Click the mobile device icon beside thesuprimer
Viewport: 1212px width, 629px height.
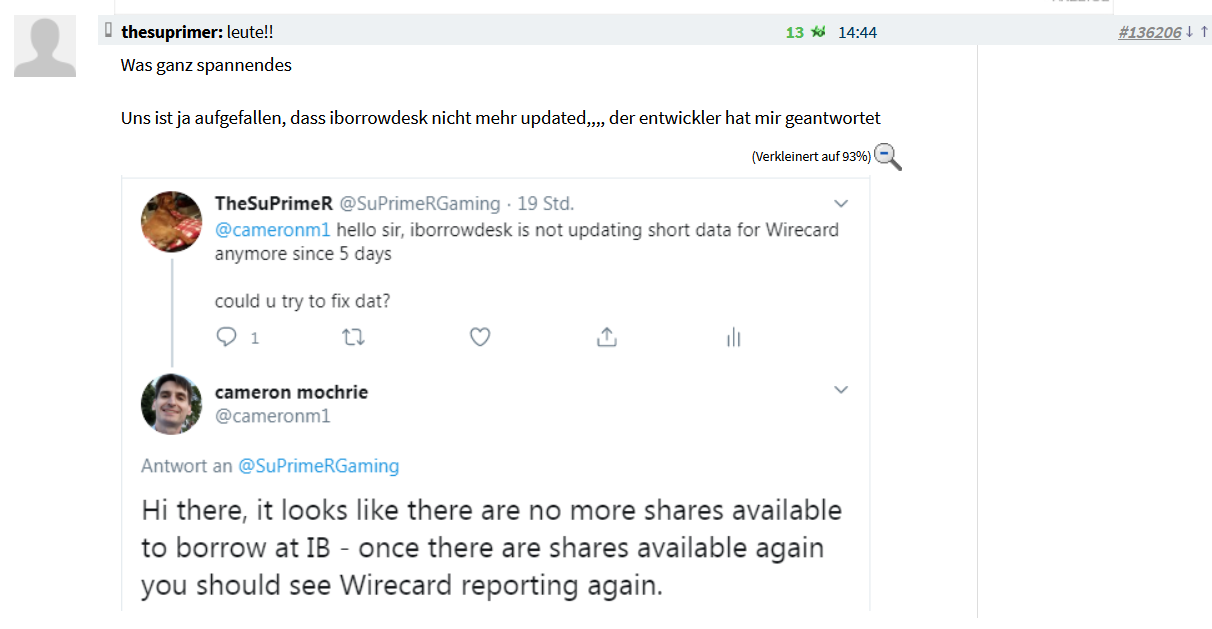(108, 29)
